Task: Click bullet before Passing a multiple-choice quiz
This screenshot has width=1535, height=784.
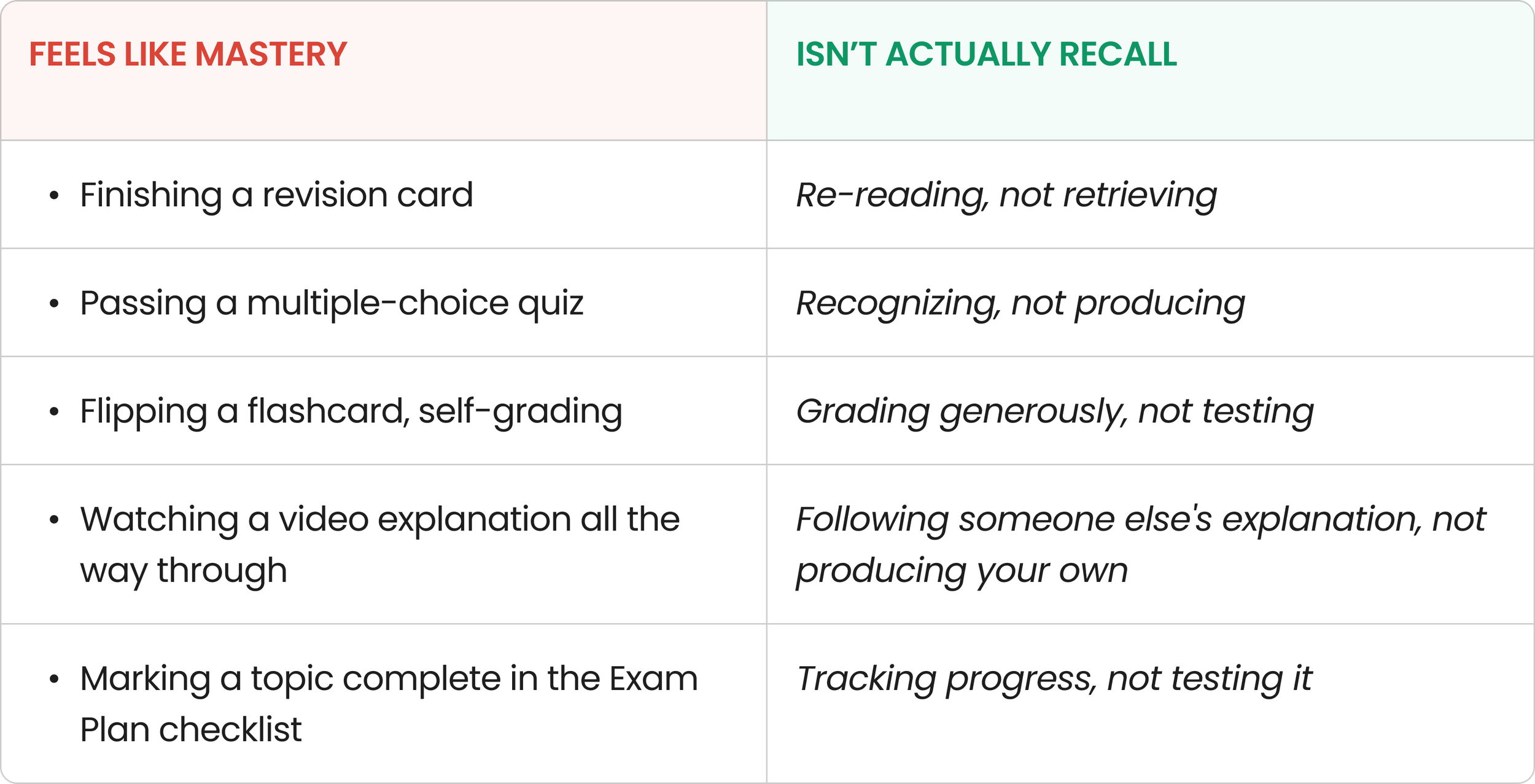Action: click(x=54, y=303)
